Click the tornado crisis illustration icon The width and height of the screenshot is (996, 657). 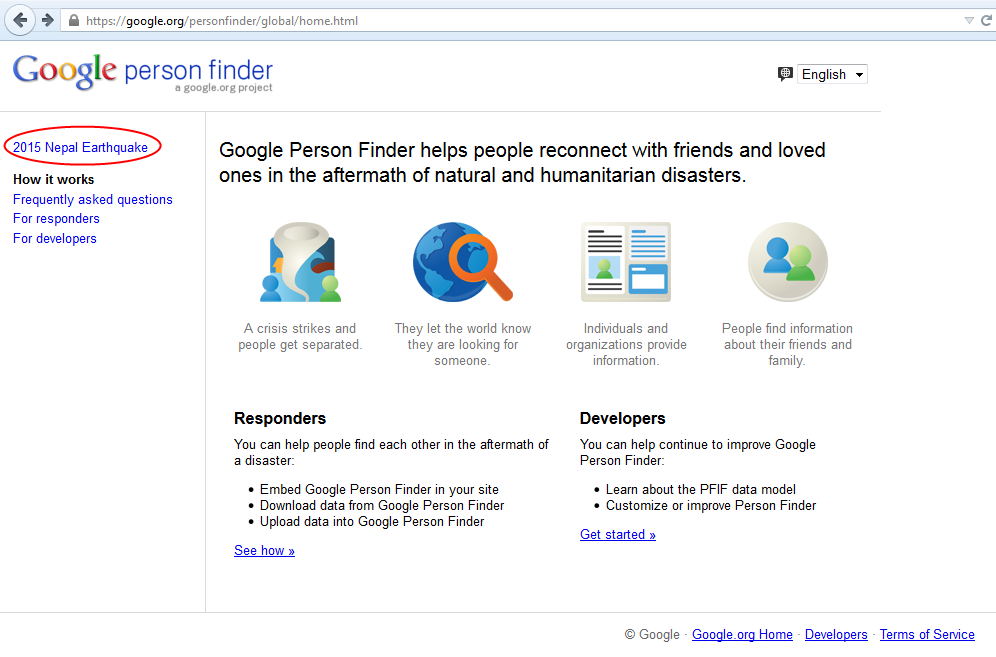click(x=300, y=262)
